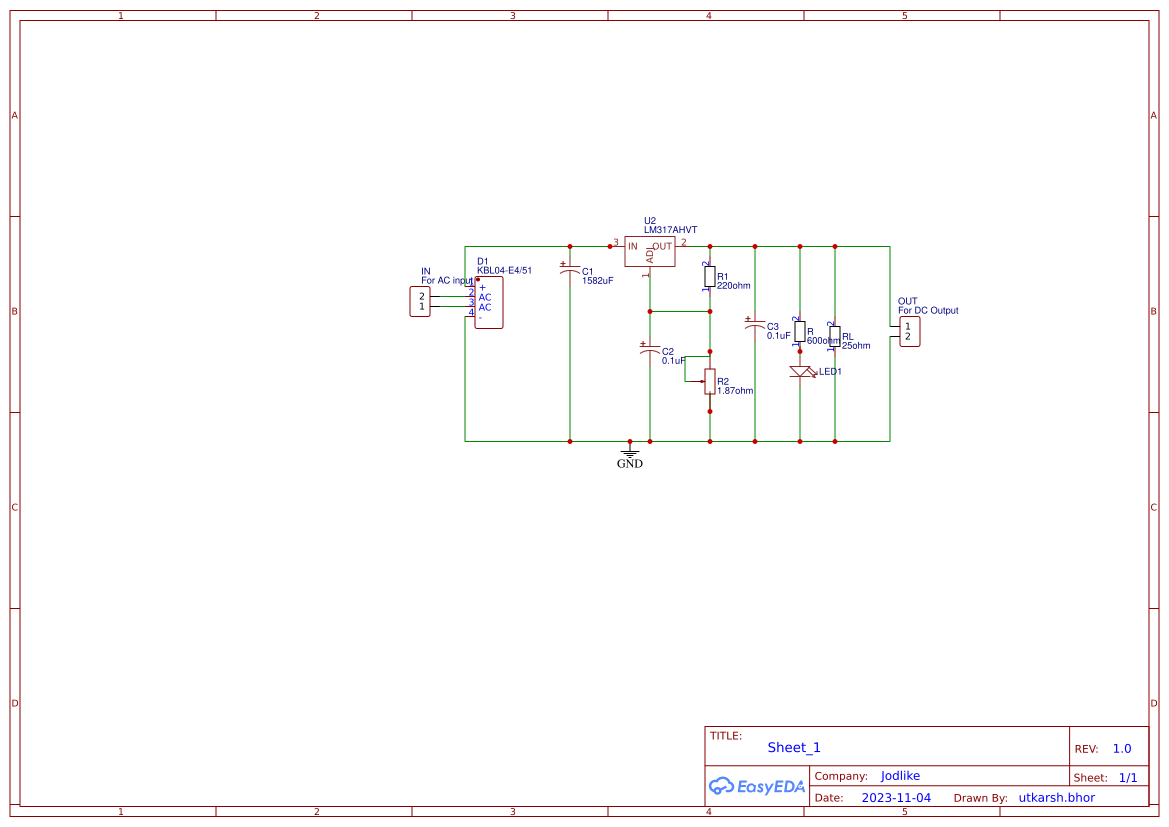Image resolution: width=1169 pixels, height=827 pixels.
Task: Select the REV 1.0 revision text
Action: 1120,748
